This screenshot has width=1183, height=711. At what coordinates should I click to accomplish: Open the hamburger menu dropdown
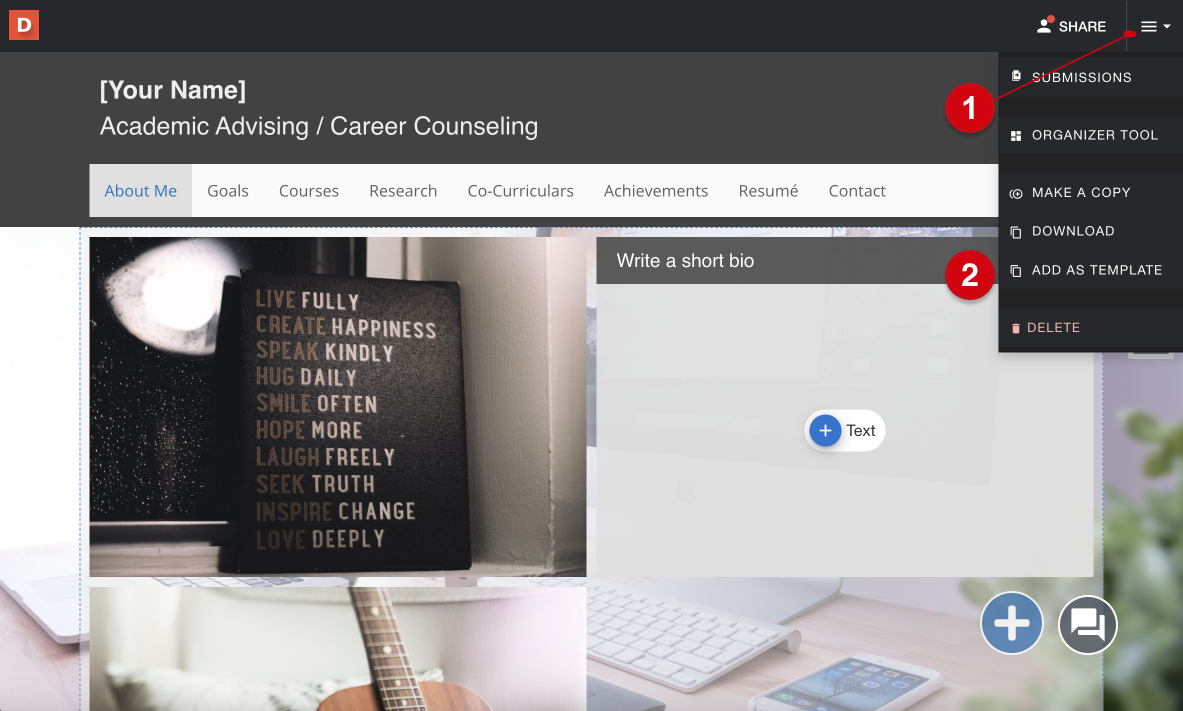pyautogui.click(x=1155, y=26)
